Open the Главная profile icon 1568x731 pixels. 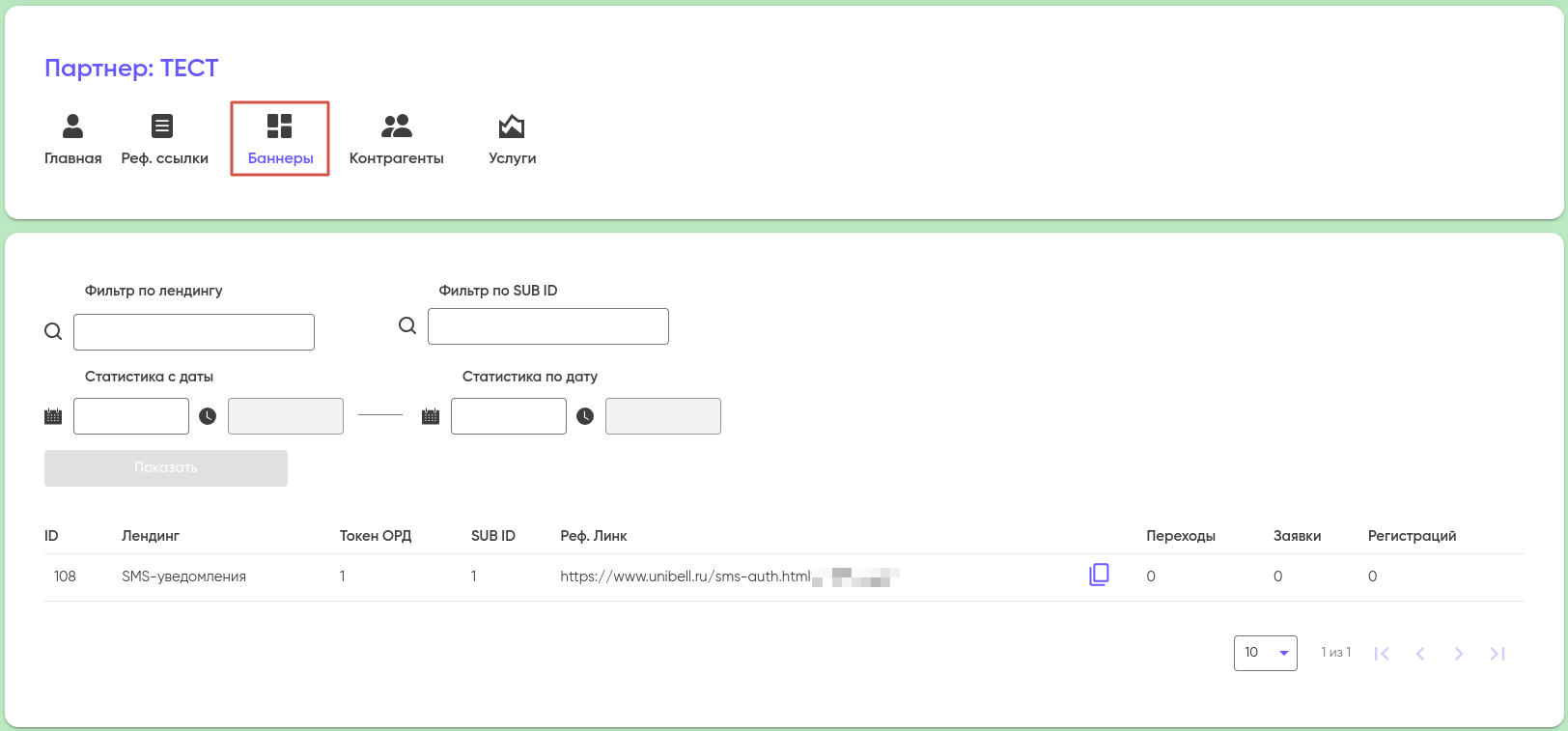(x=72, y=127)
